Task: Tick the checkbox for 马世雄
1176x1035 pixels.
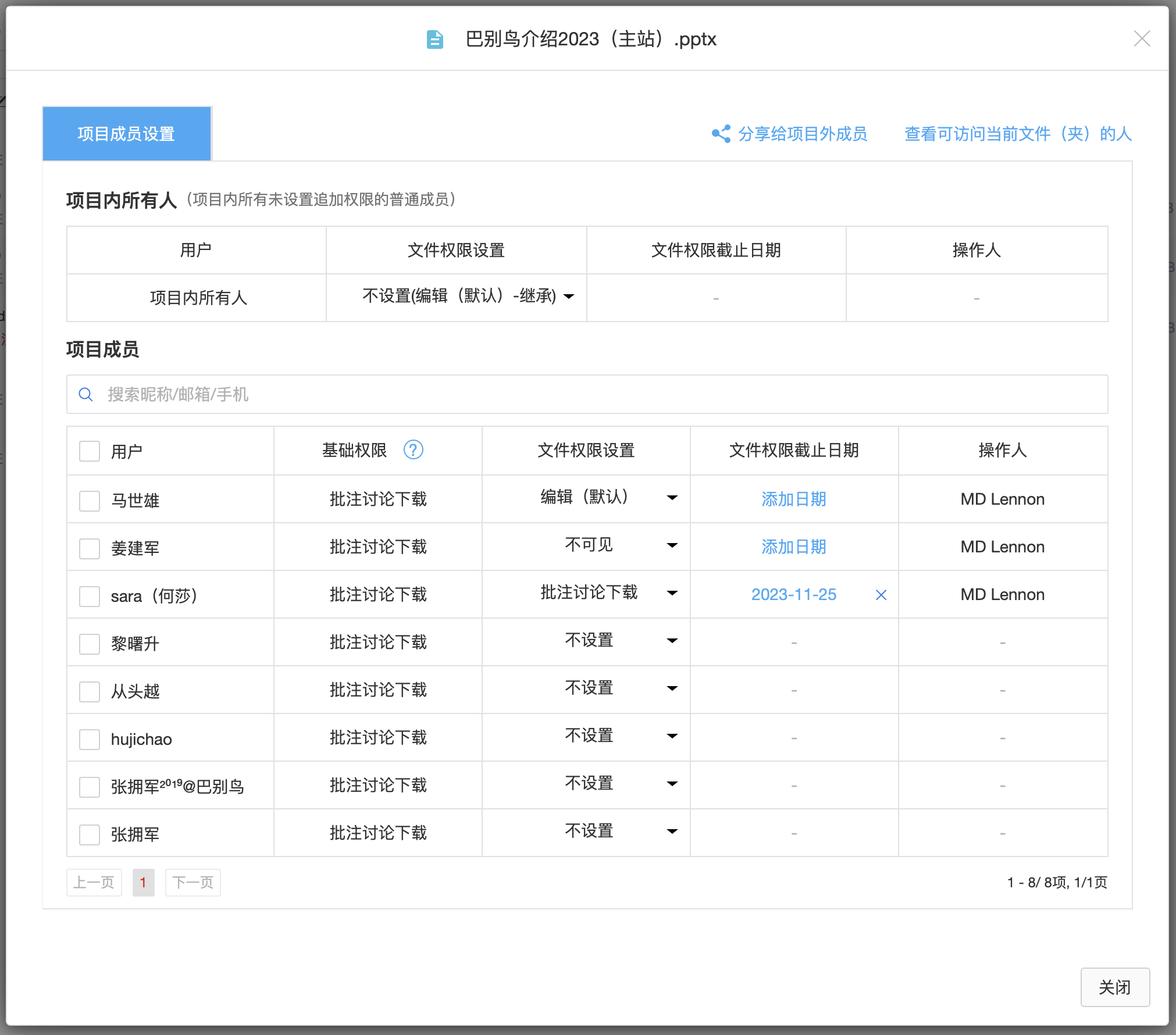Action: (90, 501)
